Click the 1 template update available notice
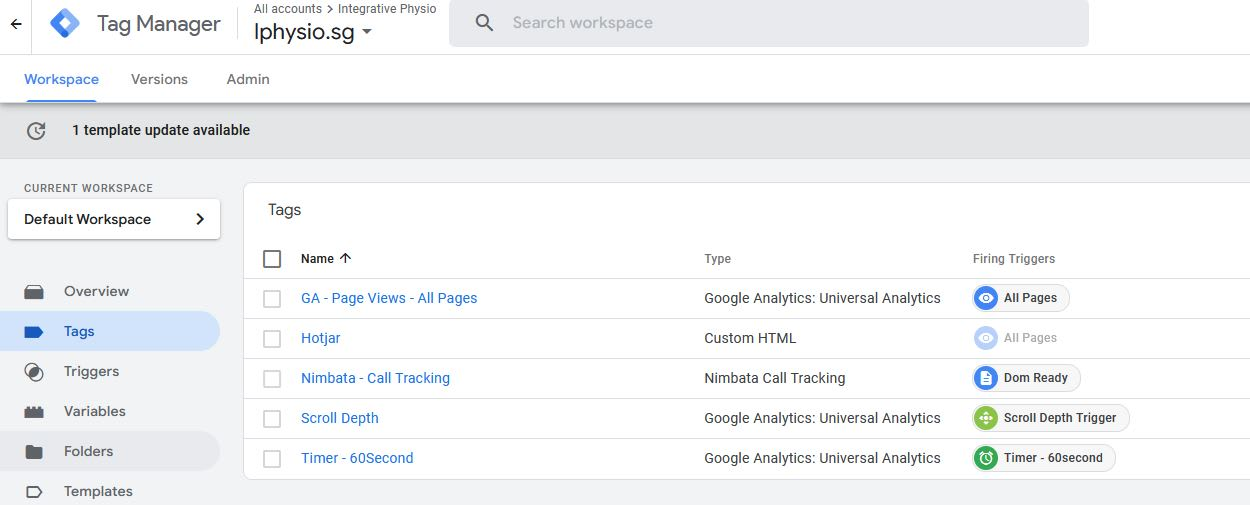 pos(161,130)
